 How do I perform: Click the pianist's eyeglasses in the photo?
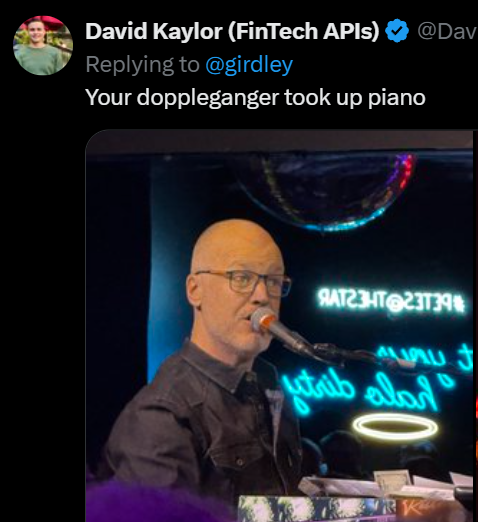245,283
